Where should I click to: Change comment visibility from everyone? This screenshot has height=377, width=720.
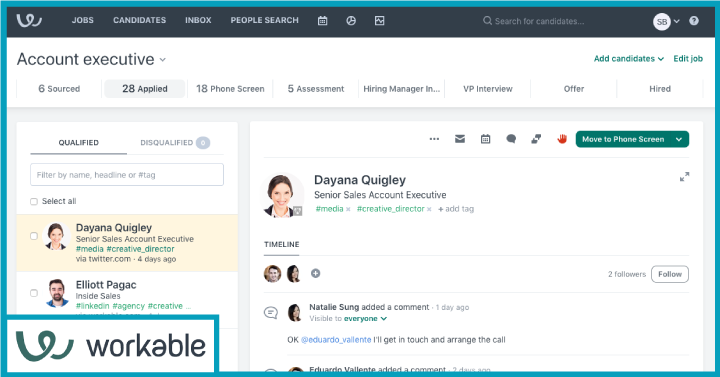[x=365, y=319]
